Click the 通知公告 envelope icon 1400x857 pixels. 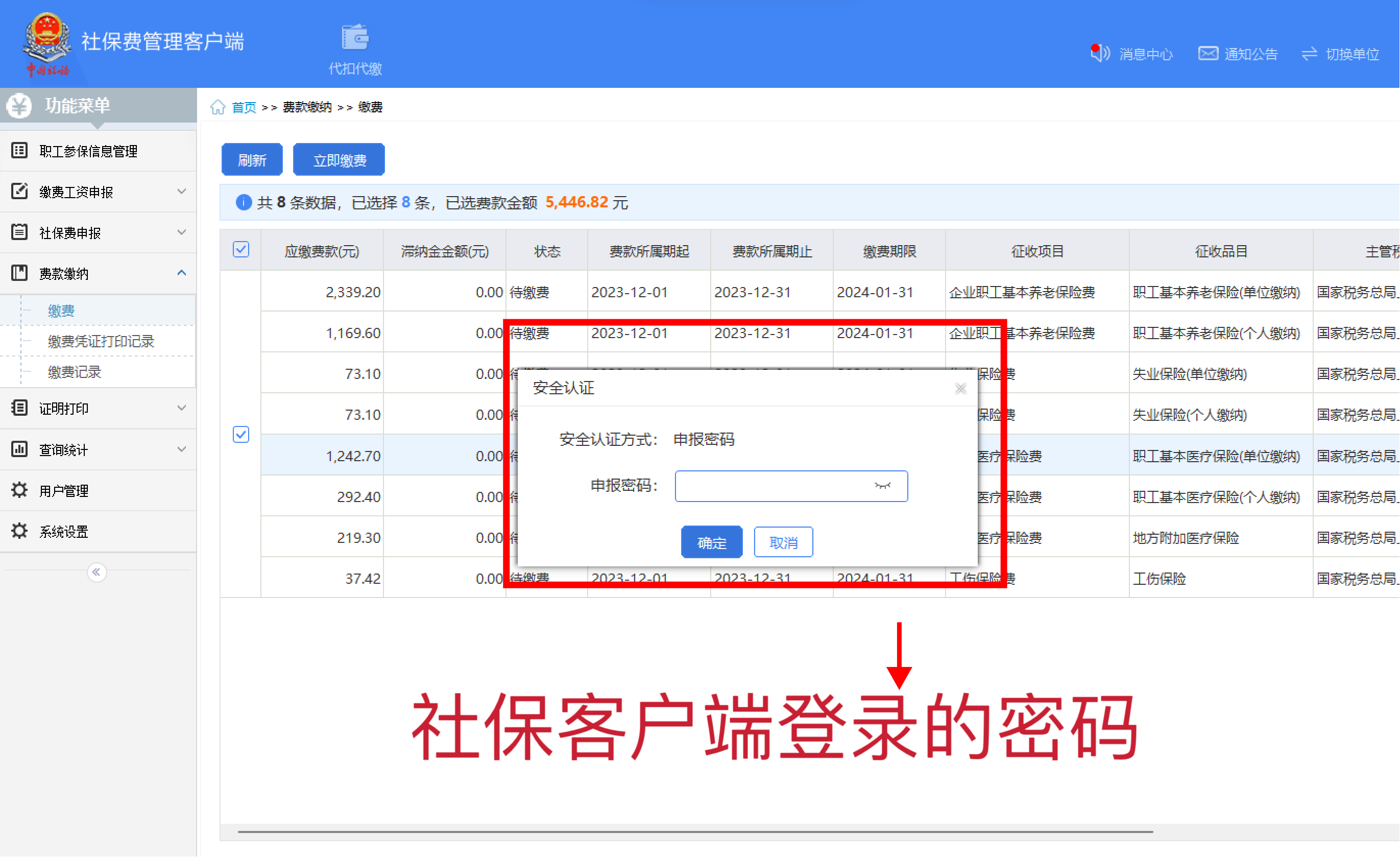click(x=1208, y=54)
